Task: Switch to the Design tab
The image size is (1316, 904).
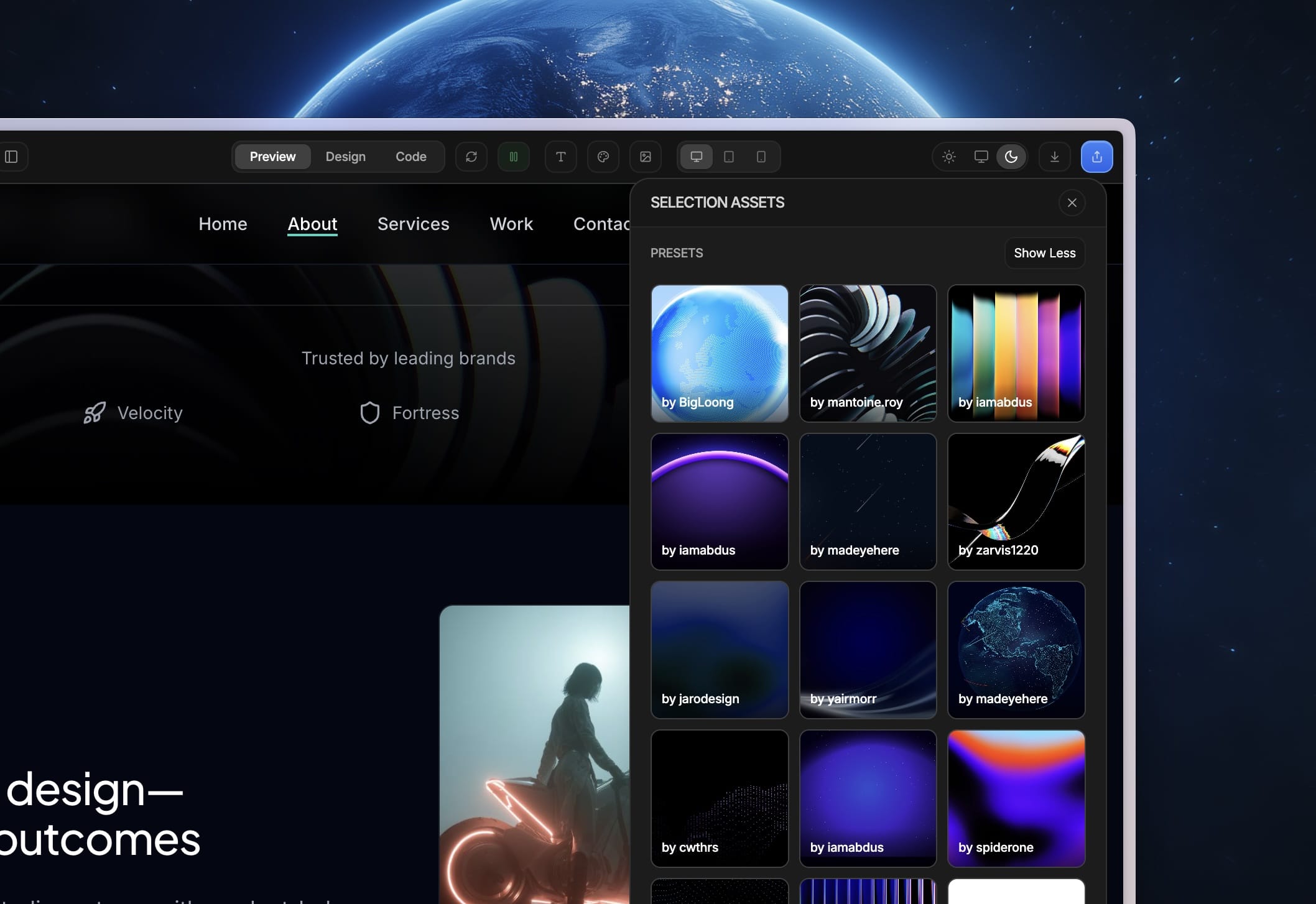Action: (x=346, y=157)
